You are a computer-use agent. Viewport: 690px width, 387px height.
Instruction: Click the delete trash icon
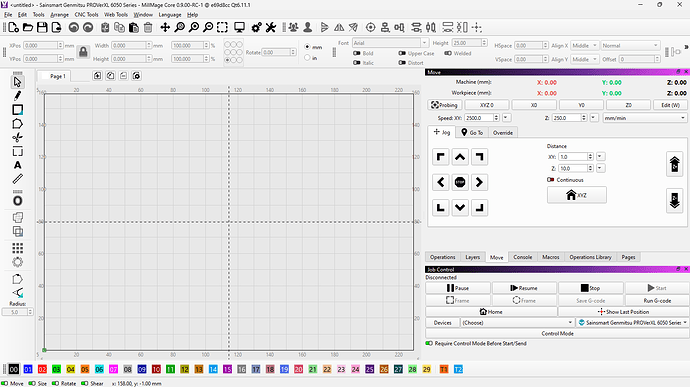(148, 28)
